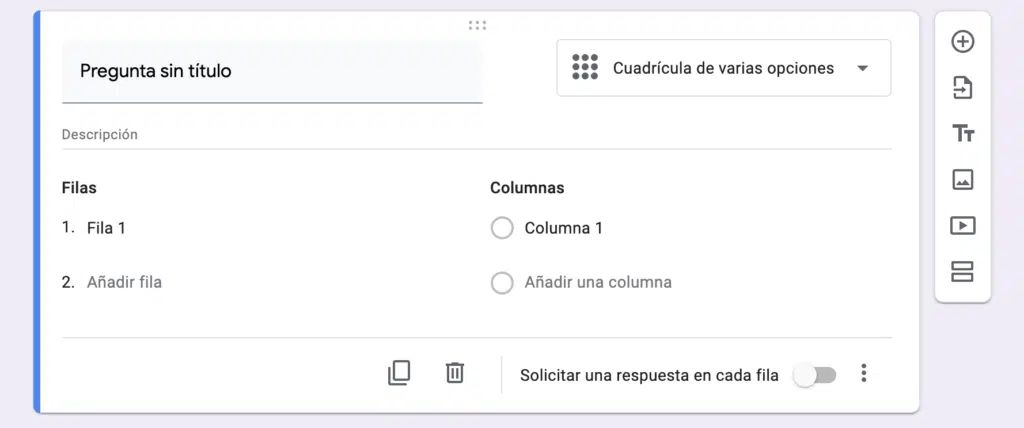Add a new section to form

tap(962, 271)
